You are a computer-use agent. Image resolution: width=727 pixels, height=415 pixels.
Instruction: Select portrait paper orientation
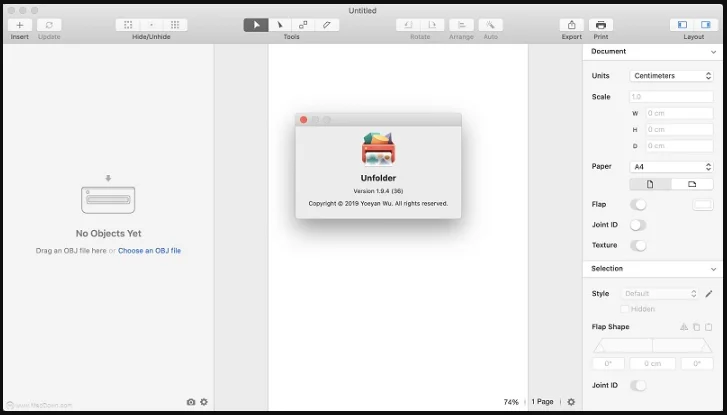point(650,184)
